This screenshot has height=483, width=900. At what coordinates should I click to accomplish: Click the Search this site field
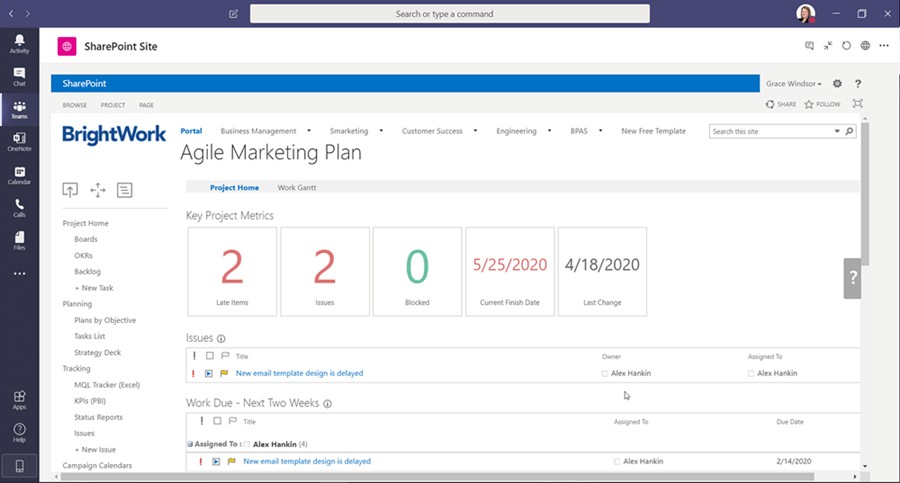771,132
